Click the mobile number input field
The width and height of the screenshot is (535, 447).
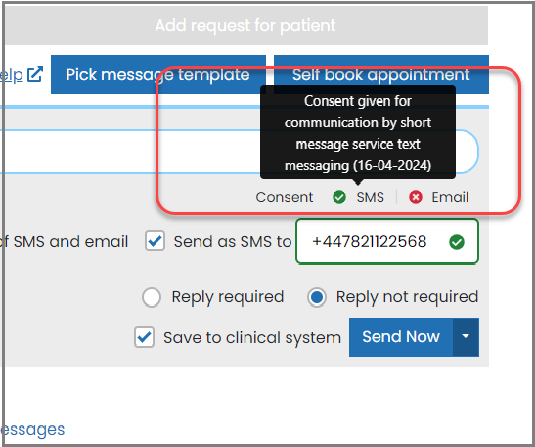tap(387, 242)
